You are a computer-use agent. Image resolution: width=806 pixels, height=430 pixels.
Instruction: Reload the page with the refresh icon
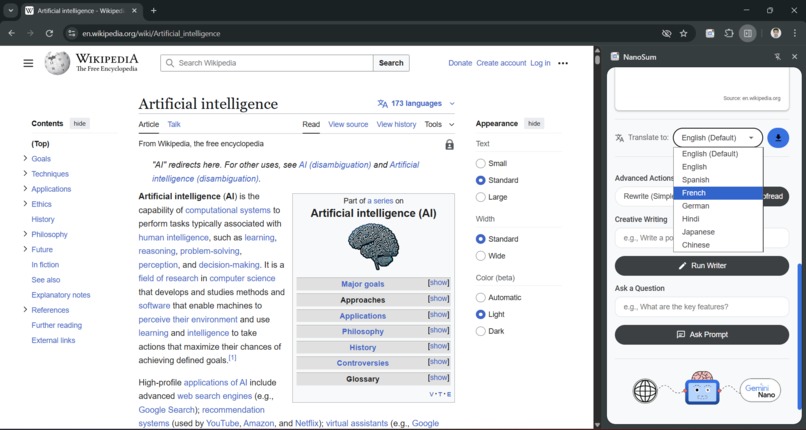(x=49, y=33)
